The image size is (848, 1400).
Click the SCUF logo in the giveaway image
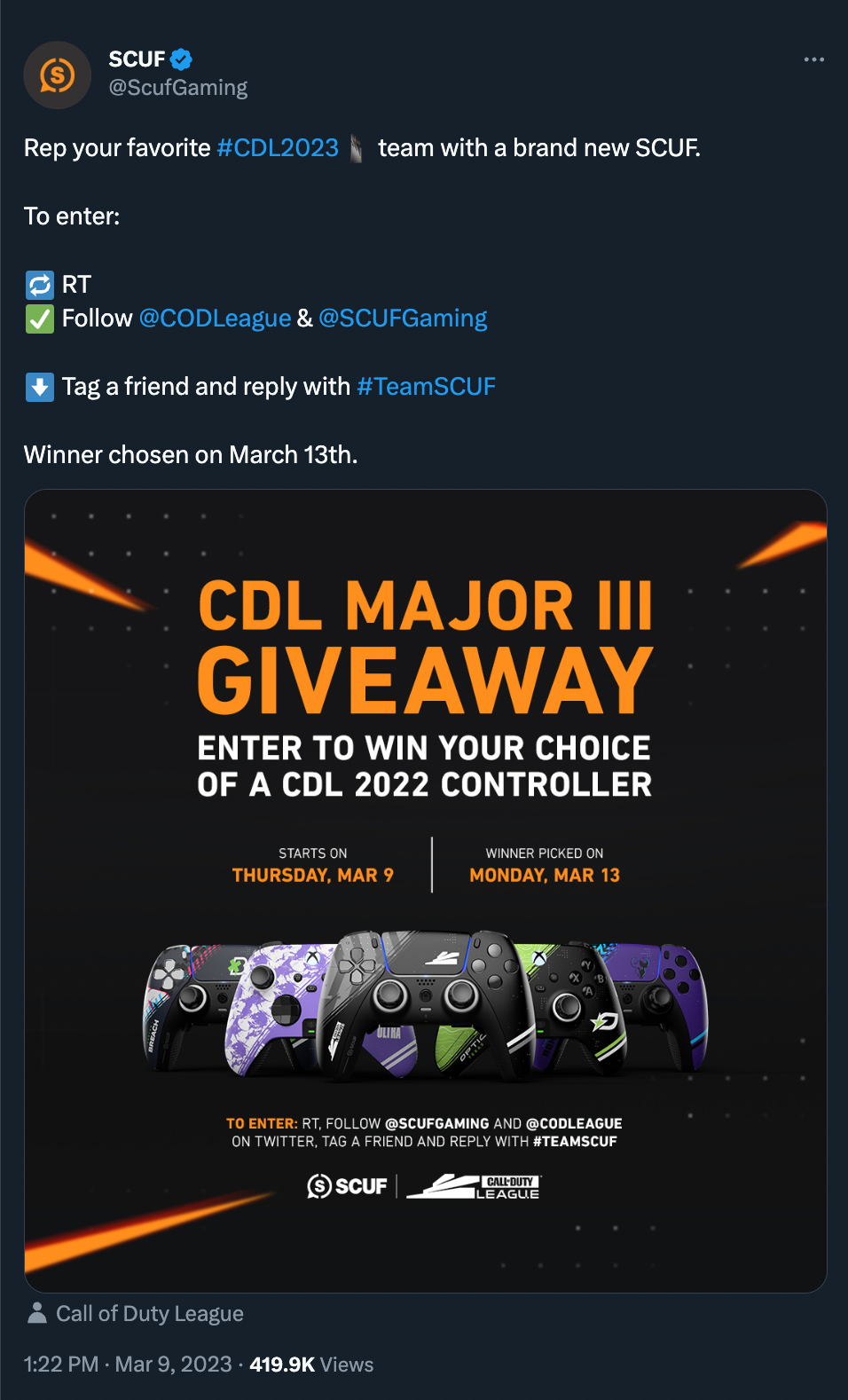pyautogui.click(x=347, y=1186)
